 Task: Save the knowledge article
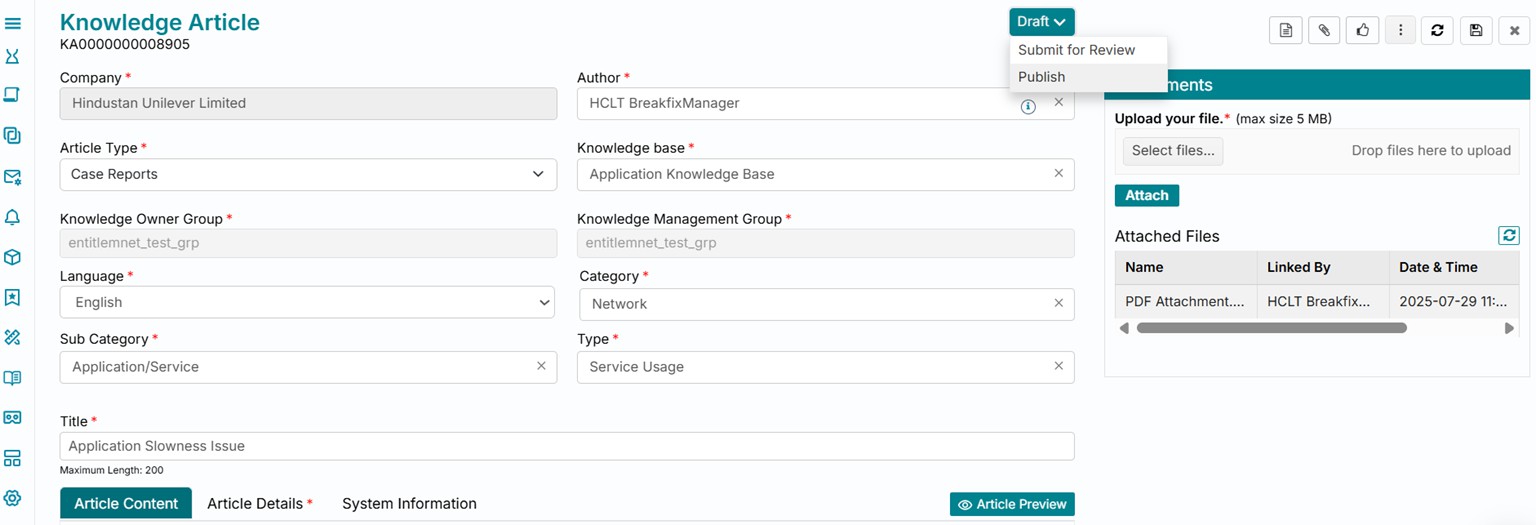pos(1476,31)
